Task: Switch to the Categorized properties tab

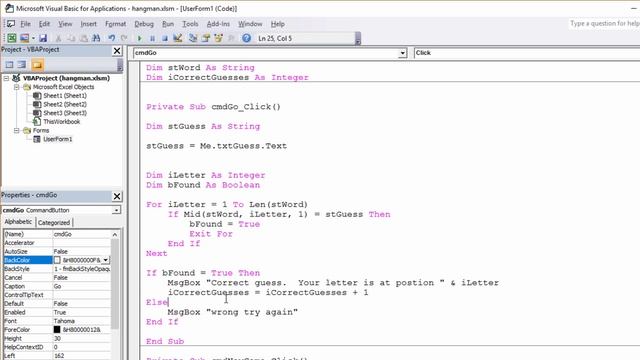Action: [54, 222]
